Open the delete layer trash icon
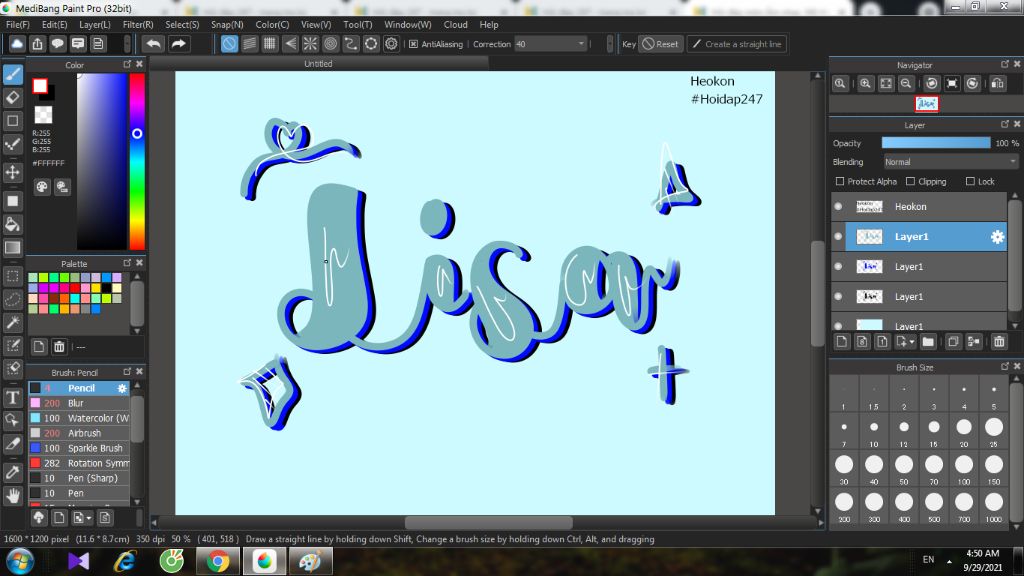 click(998, 341)
